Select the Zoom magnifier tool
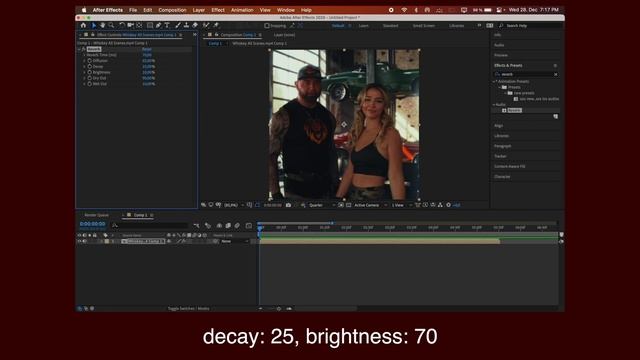640x360 pixels. click(x=111, y=25)
